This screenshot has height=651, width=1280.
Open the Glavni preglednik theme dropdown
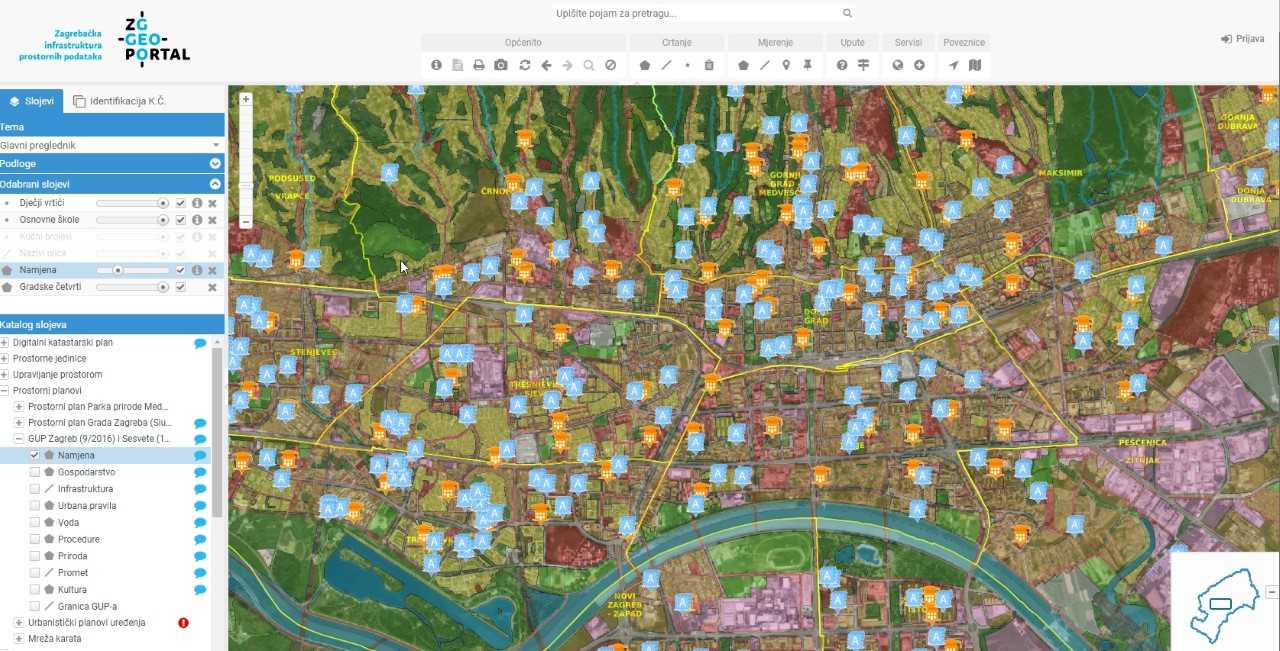click(x=111, y=145)
